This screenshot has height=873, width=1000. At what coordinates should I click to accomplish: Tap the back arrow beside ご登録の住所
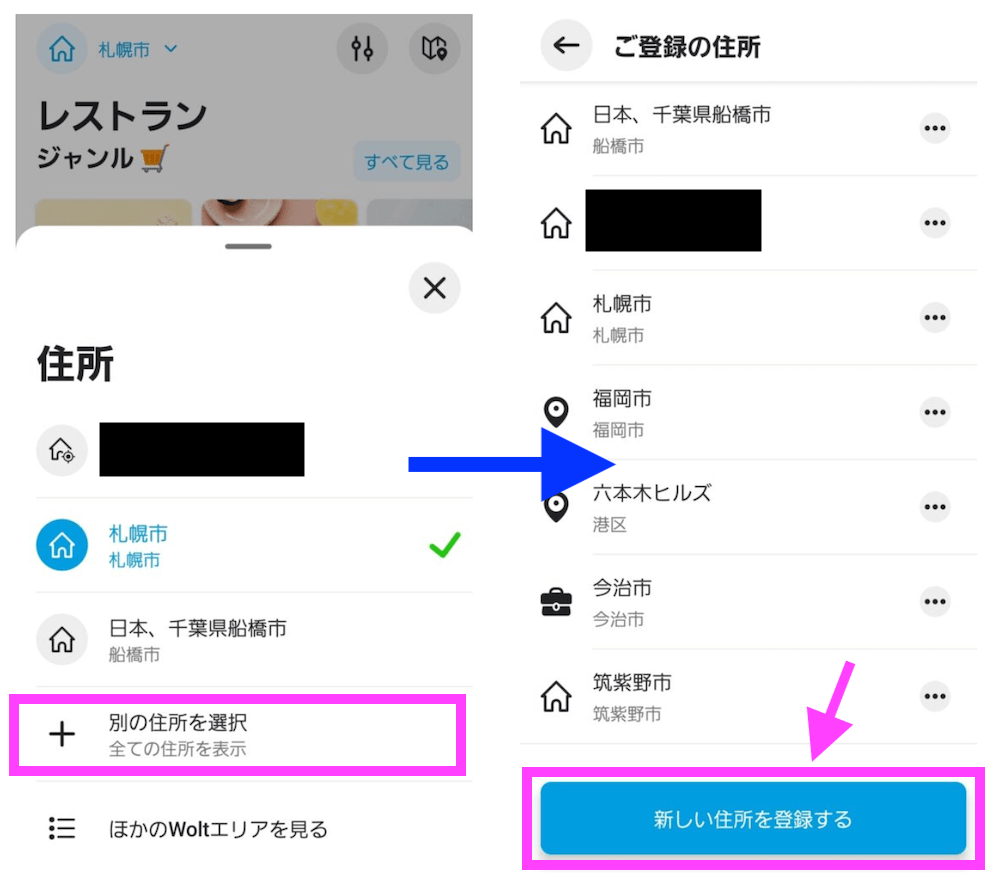(x=566, y=45)
